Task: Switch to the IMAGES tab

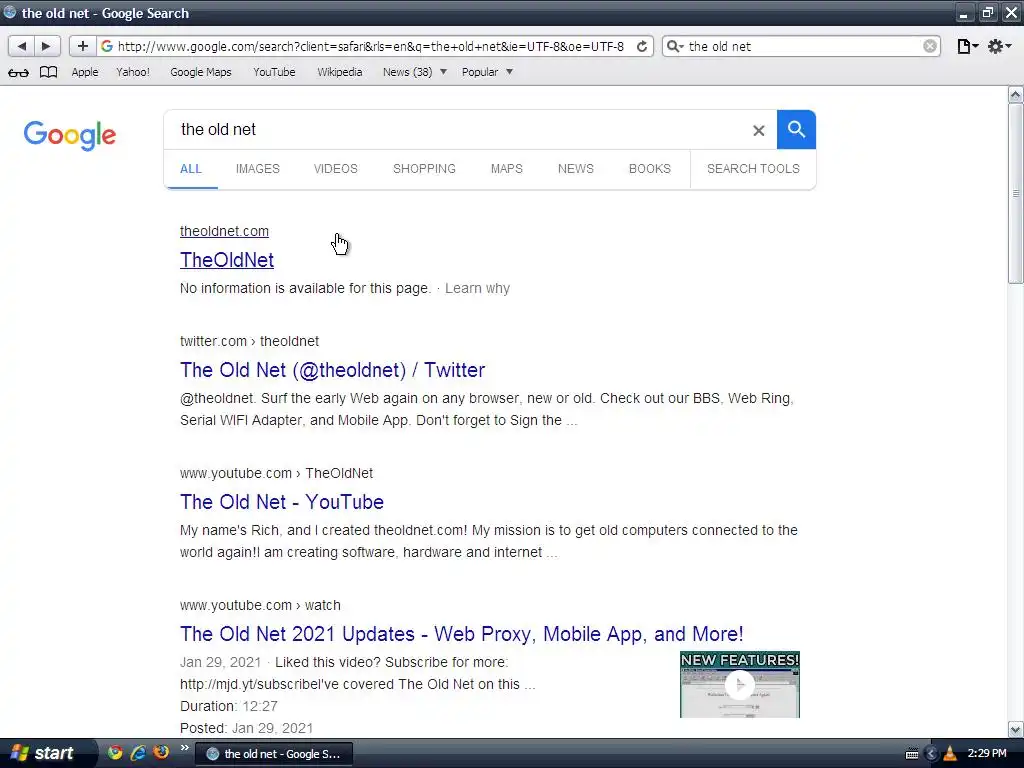Action: (258, 169)
